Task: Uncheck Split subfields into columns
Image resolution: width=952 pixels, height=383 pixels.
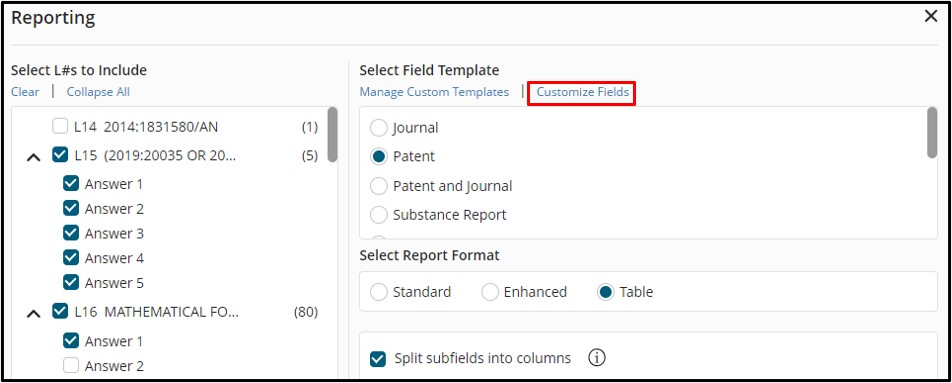Action: 378,359
